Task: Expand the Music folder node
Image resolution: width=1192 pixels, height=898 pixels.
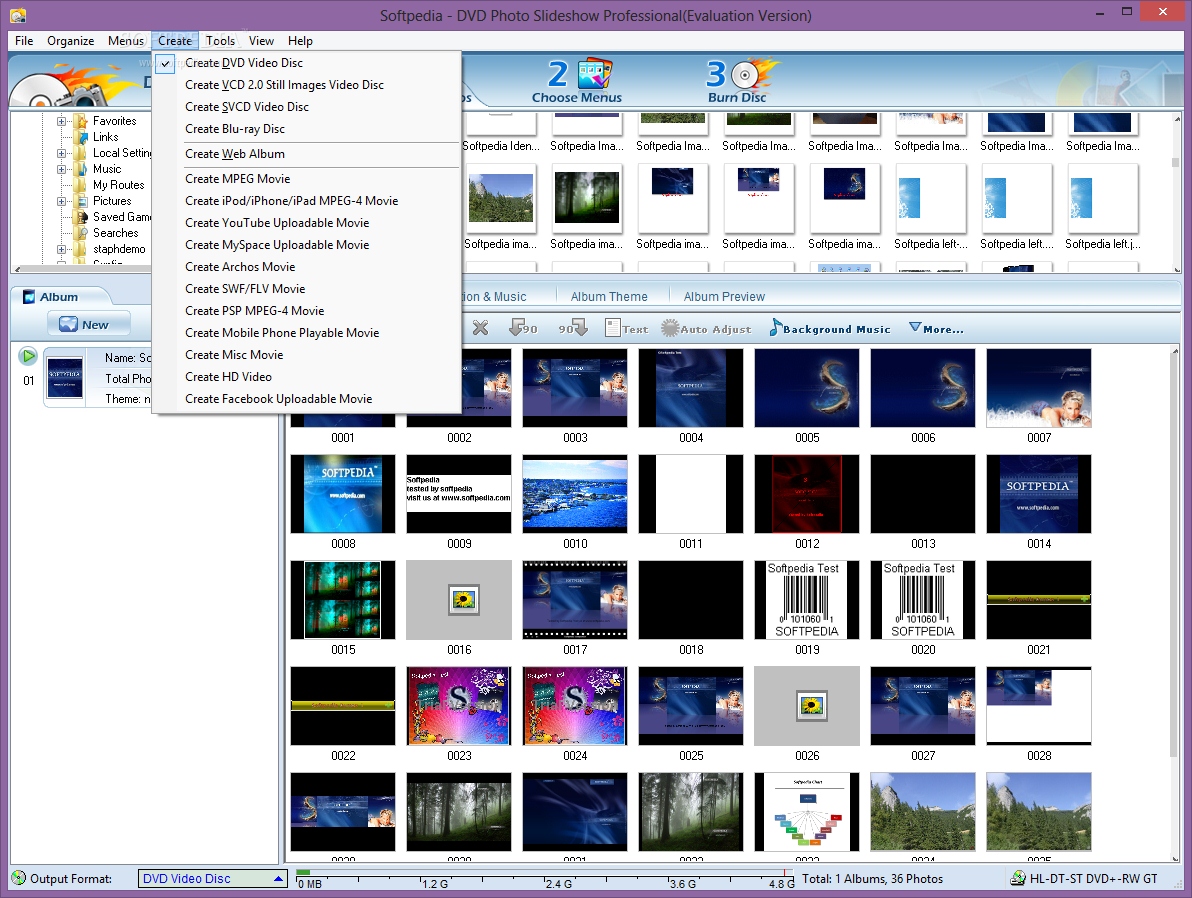Action: pyautogui.click(x=61, y=169)
